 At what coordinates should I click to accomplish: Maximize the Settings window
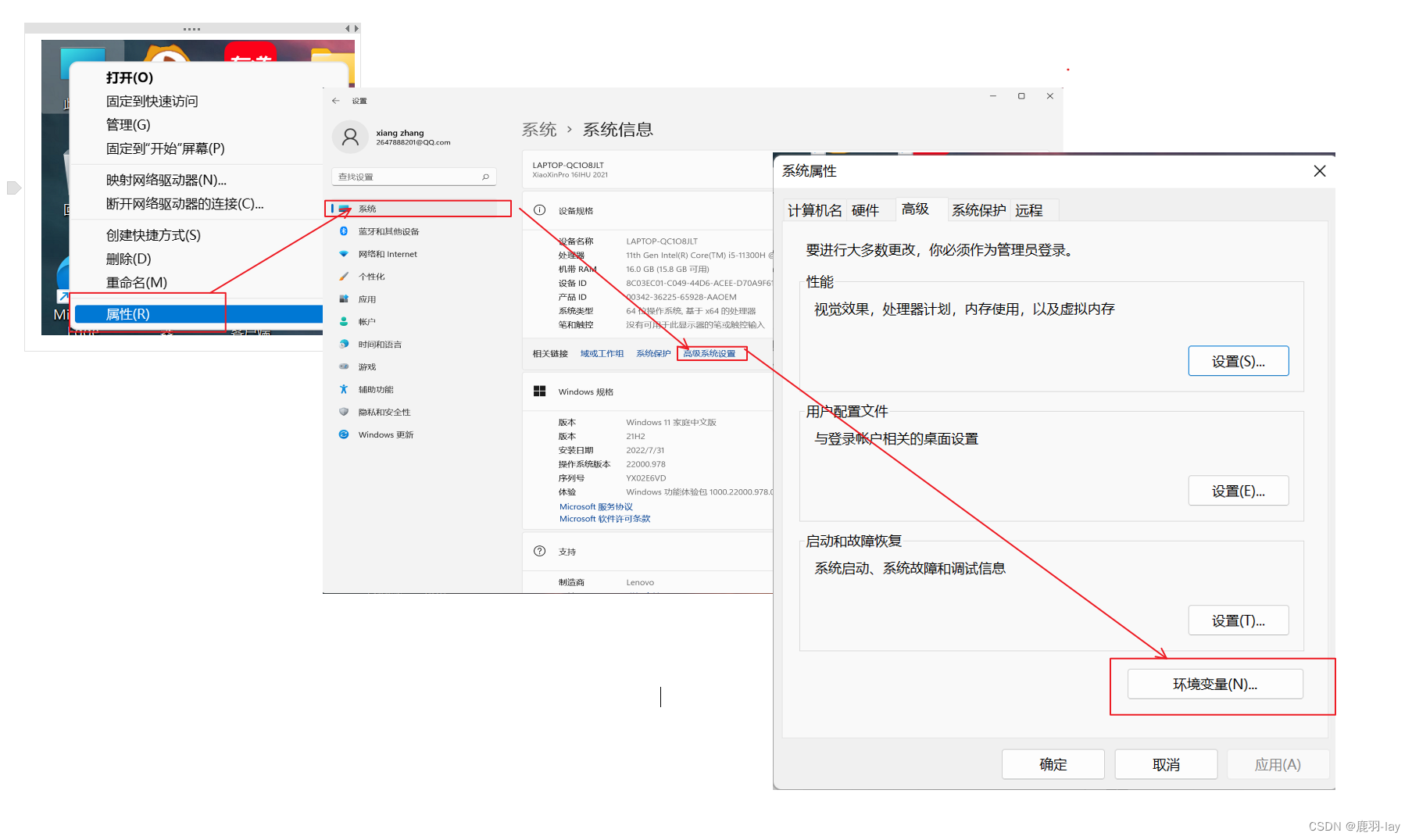1021,96
